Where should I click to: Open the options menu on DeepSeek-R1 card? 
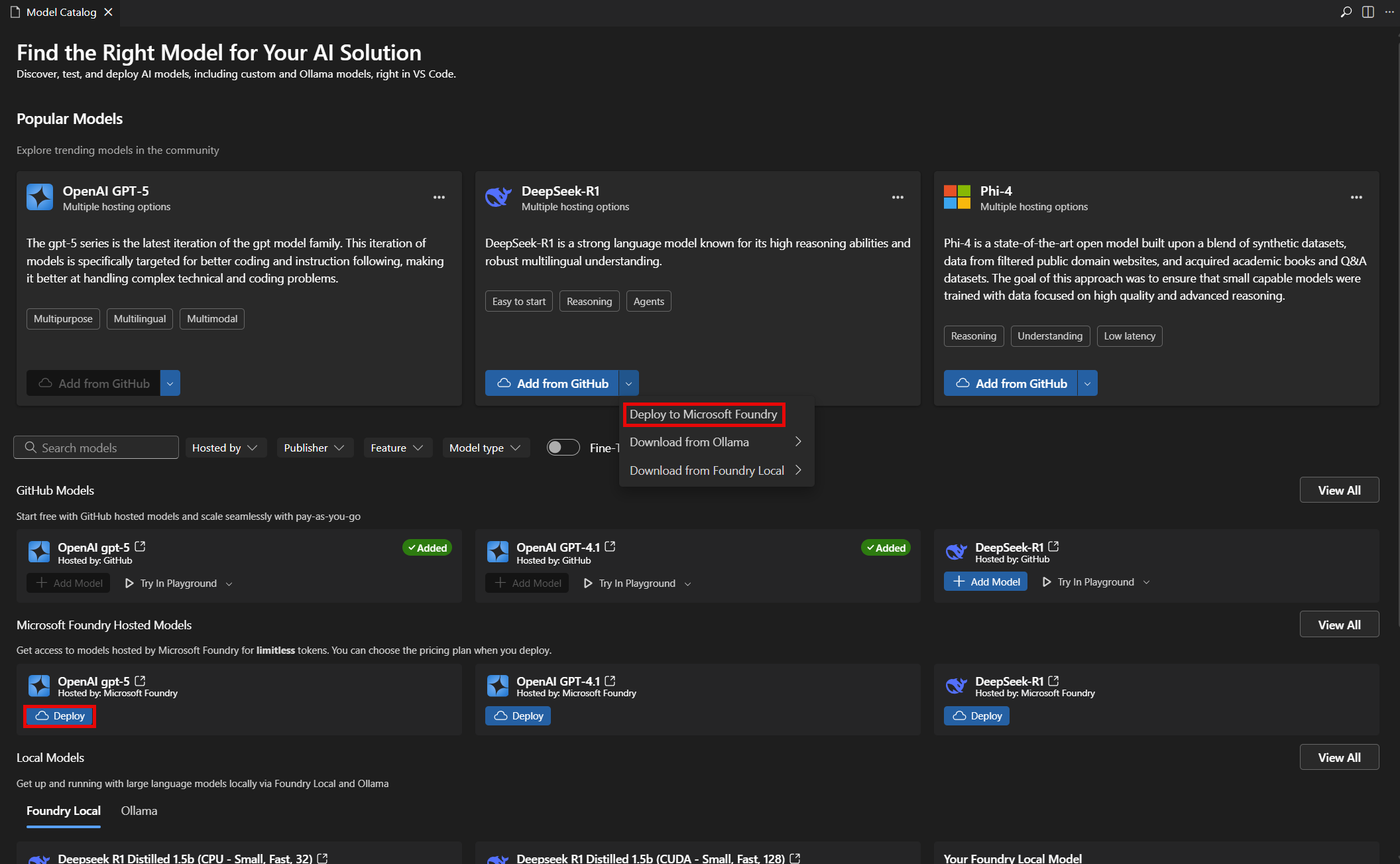point(898,197)
